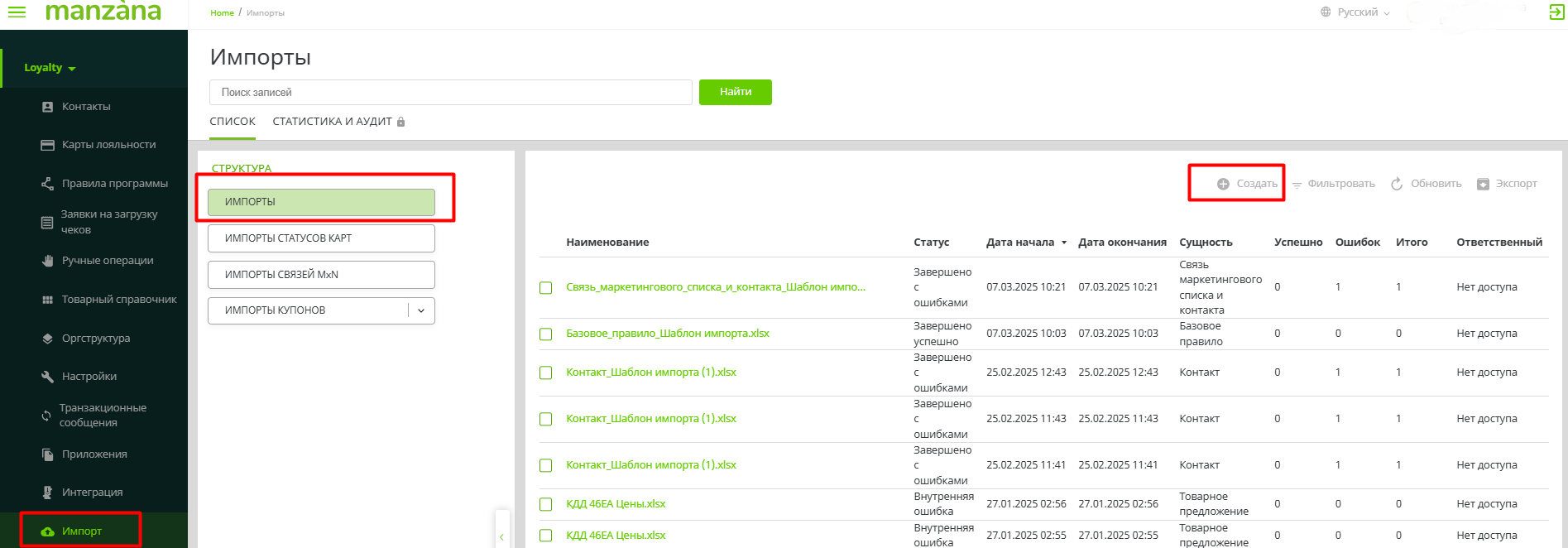Check the Базовое_правило_Шаблон импорта.xlsx row checkbox
The height and width of the screenshot is (548, 1568).
[x=546, y=334]
